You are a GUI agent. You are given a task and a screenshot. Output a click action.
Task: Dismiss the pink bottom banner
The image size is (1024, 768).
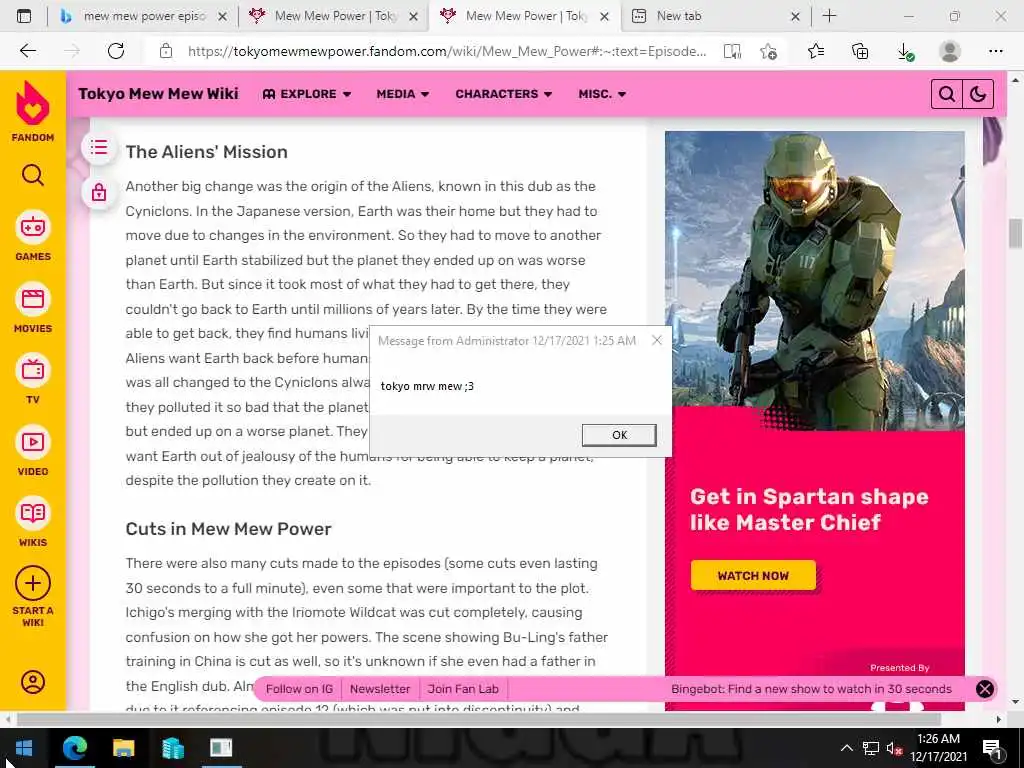click(x=985, y=689)
